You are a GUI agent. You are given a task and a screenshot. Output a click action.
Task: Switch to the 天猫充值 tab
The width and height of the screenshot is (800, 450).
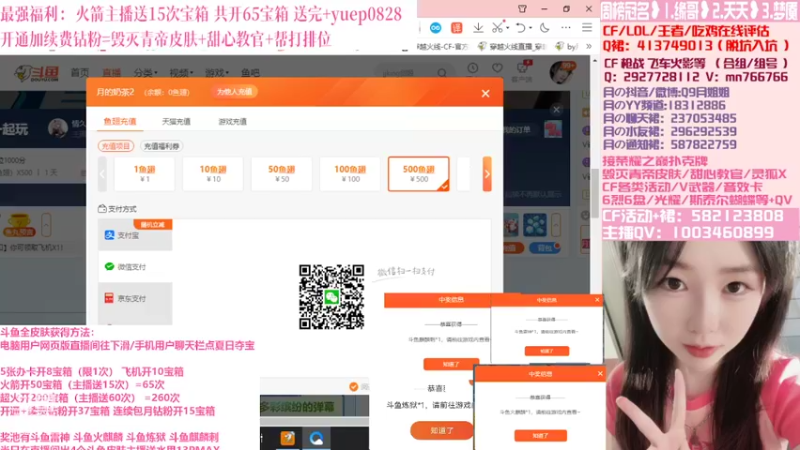pos(176,121)
